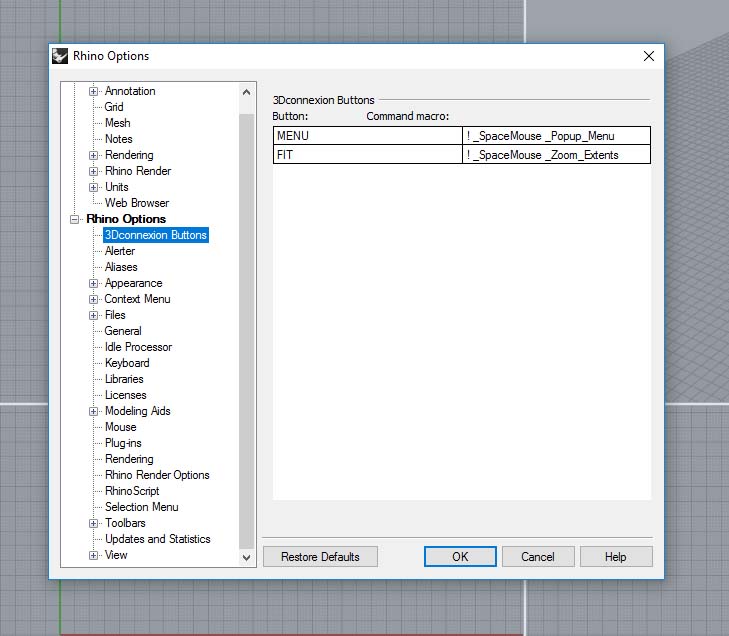This screenshot has height=636, width=729.
Task: Click Restore Defaults button
Action: click(320, 556)
